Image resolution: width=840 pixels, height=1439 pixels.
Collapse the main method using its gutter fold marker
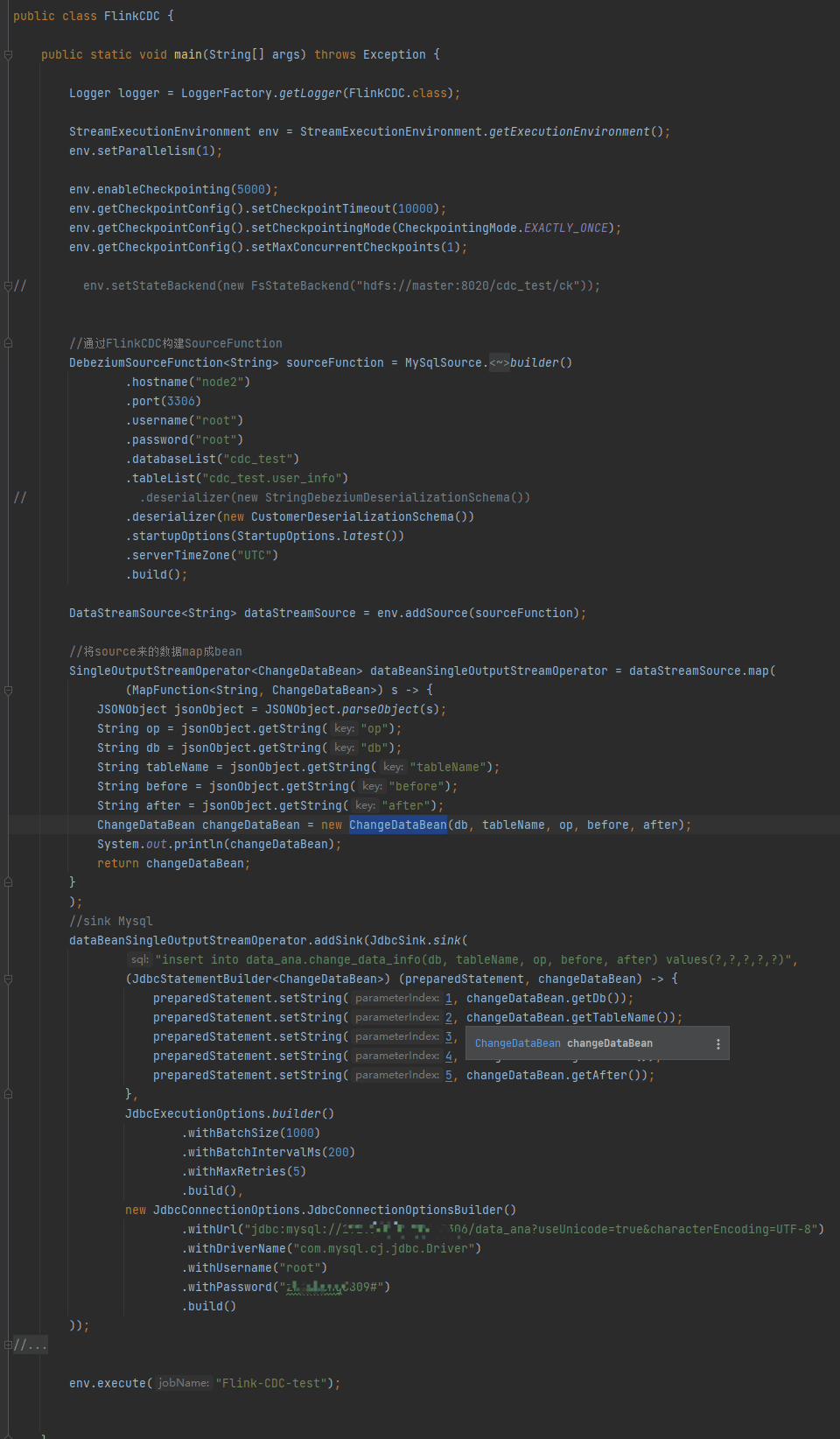8,54
